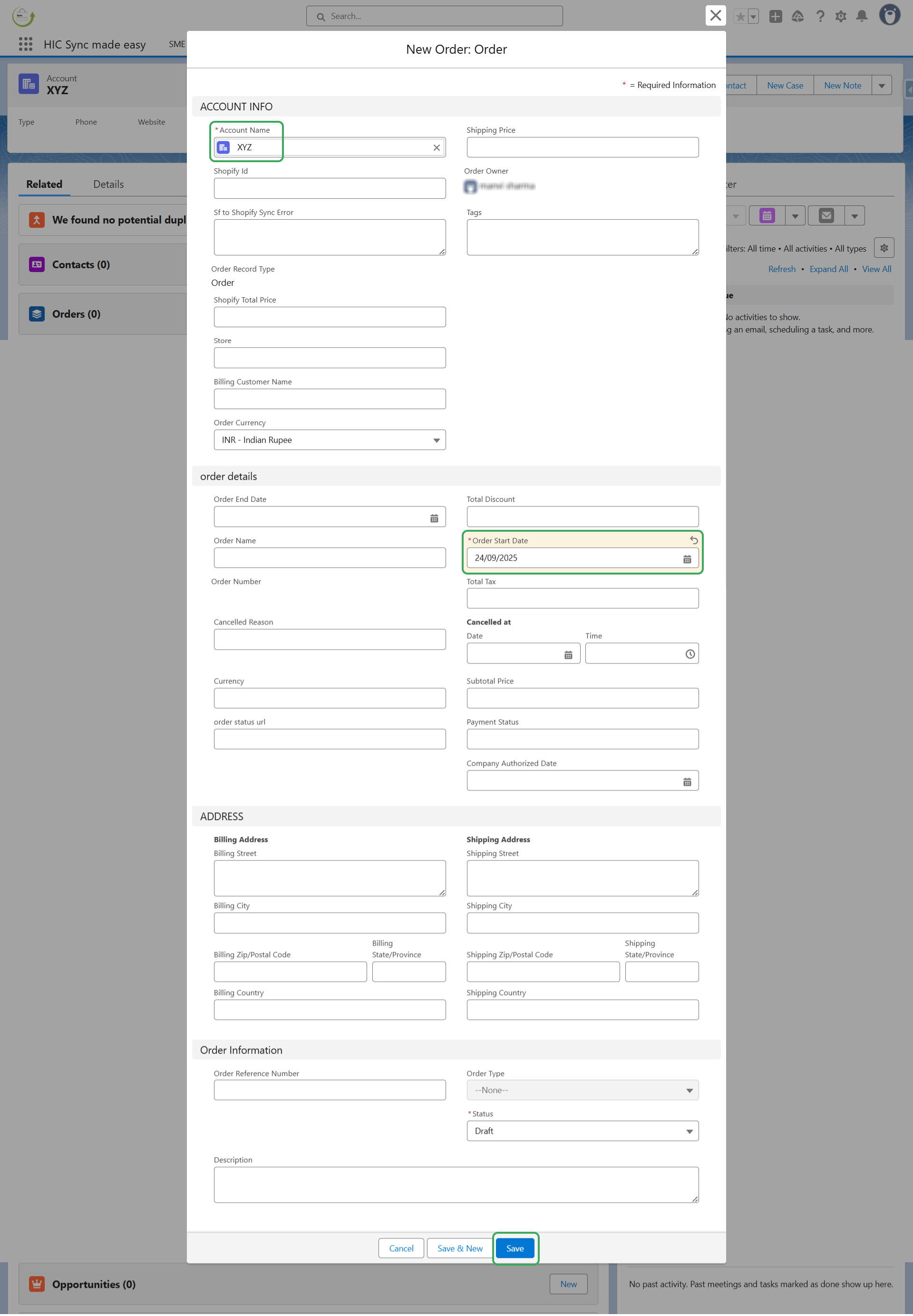Image resolution: width=913 pixels, height=1316 pixels.
Task: Open the notifications bell
Action: point(862,16)
